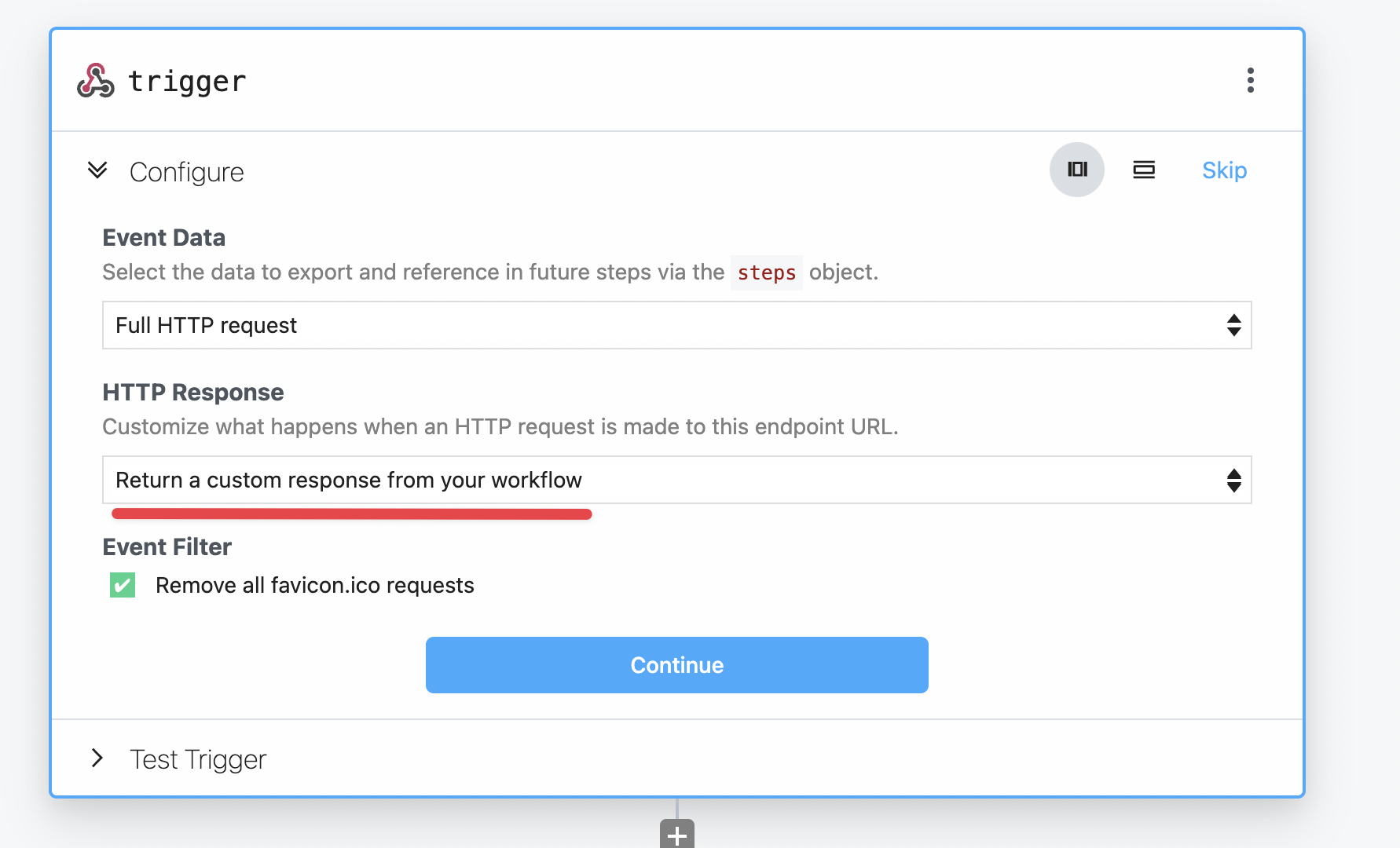Click the webhook trigger logo
This screenshot has width=1400, height=848.
(94, 80)
